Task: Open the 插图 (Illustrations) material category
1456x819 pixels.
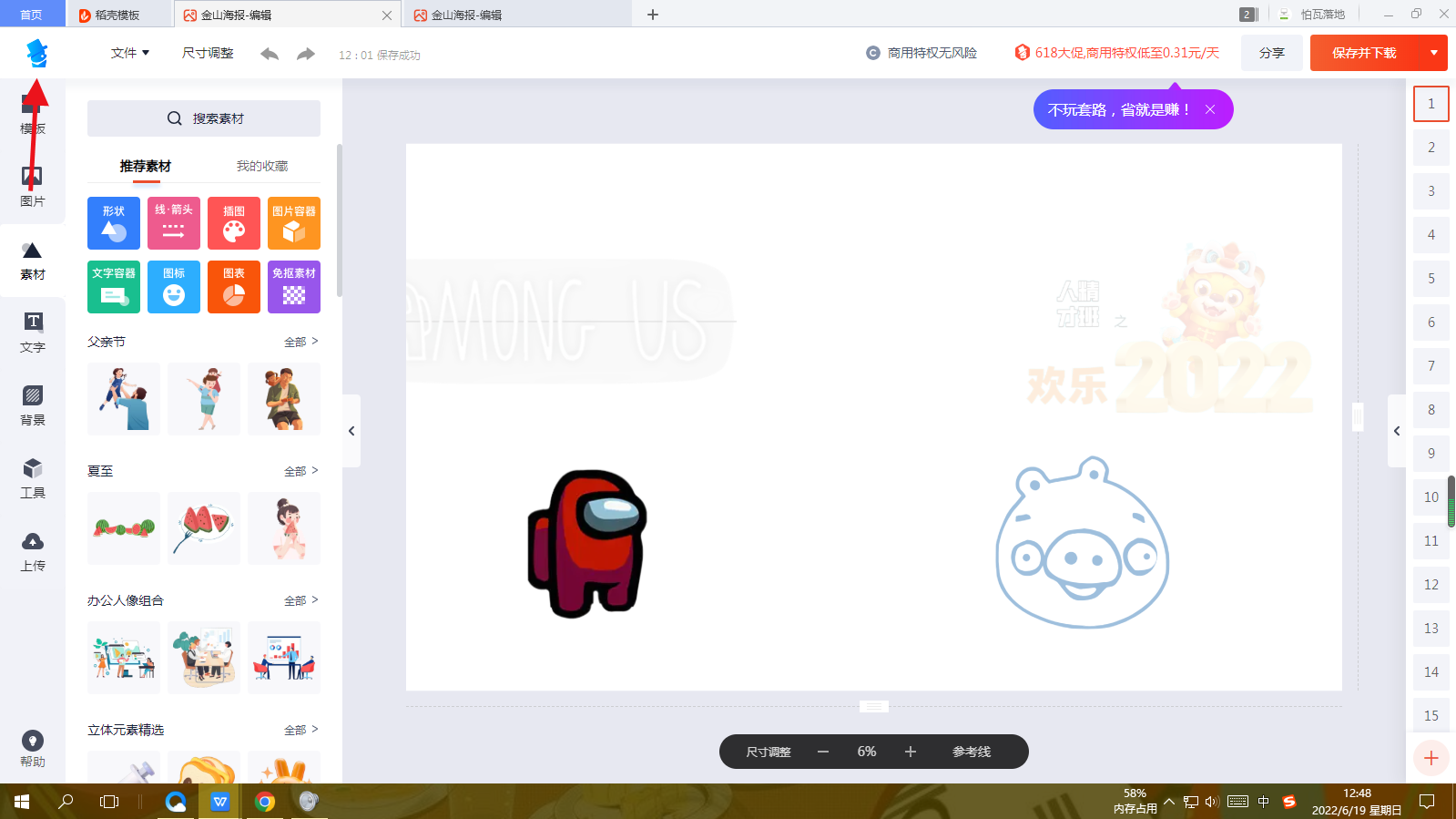Action: click(x=234, y=223)
